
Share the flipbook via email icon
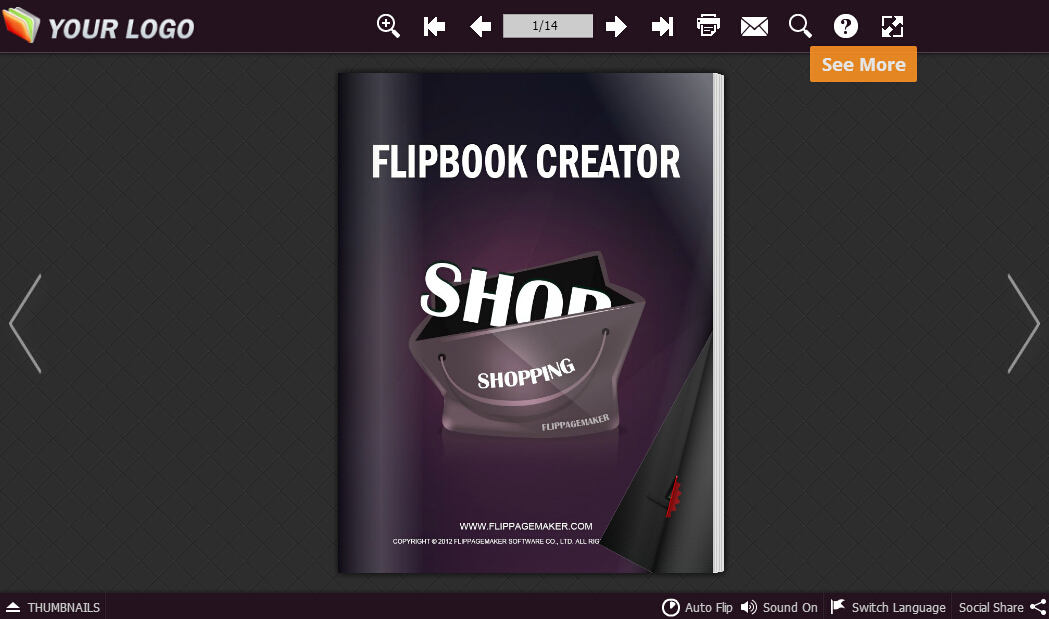pos(754,27)
